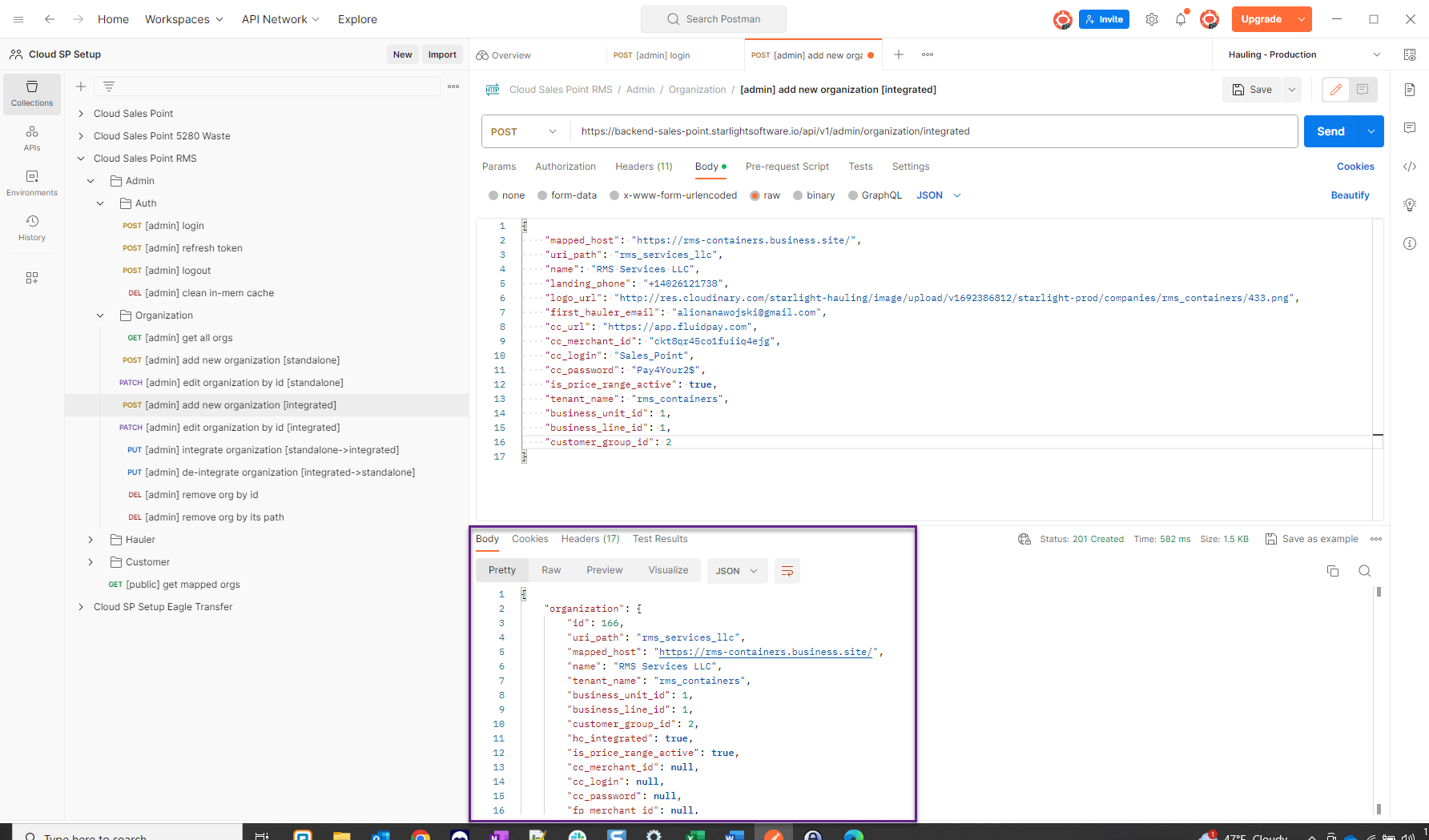Click the Upgrade button
The height and width of the screenshot is (840, 1429).
(x=1261, y=19)
